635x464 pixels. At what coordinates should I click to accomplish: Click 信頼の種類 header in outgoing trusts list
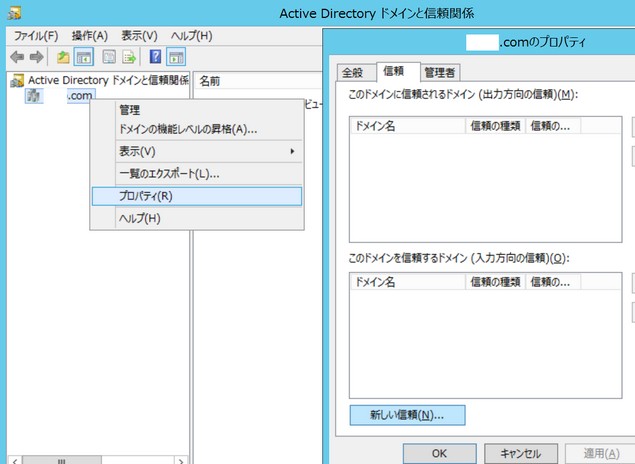(x=495, y=126)
